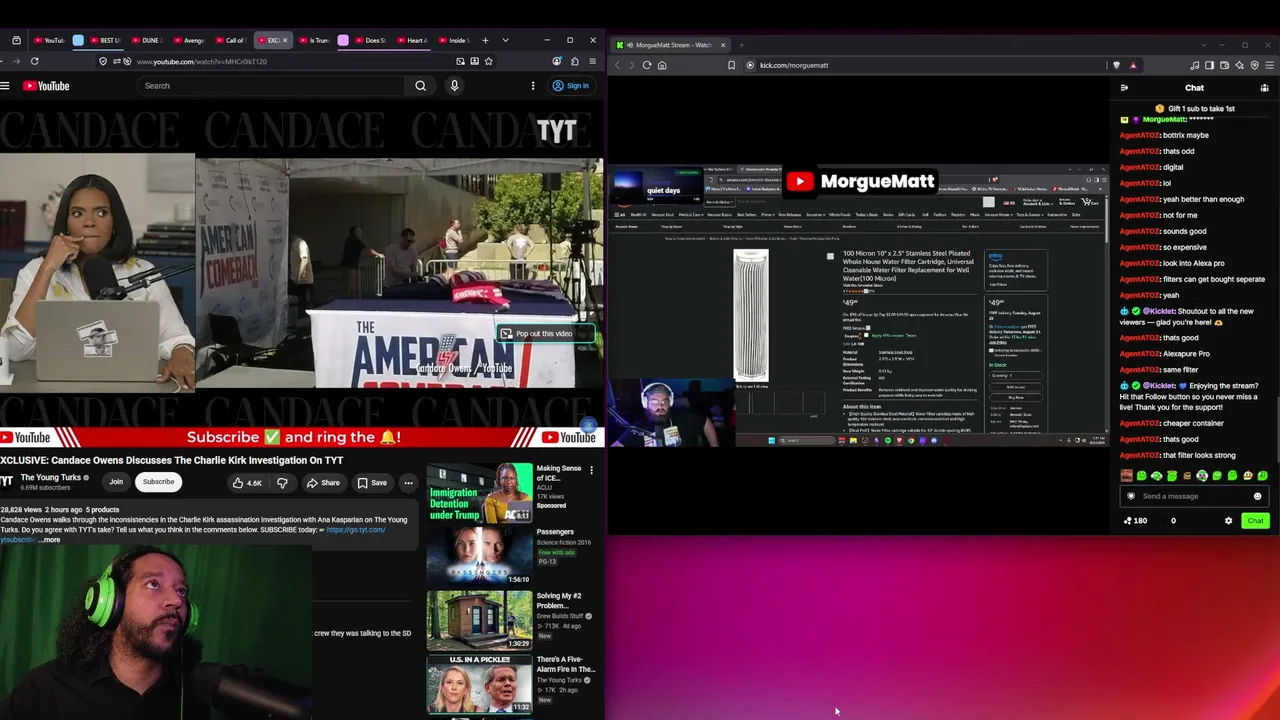Switch to the 'Heart A' browser tab
This screenshot has height=720, width=1280.
tap(412, 40)
